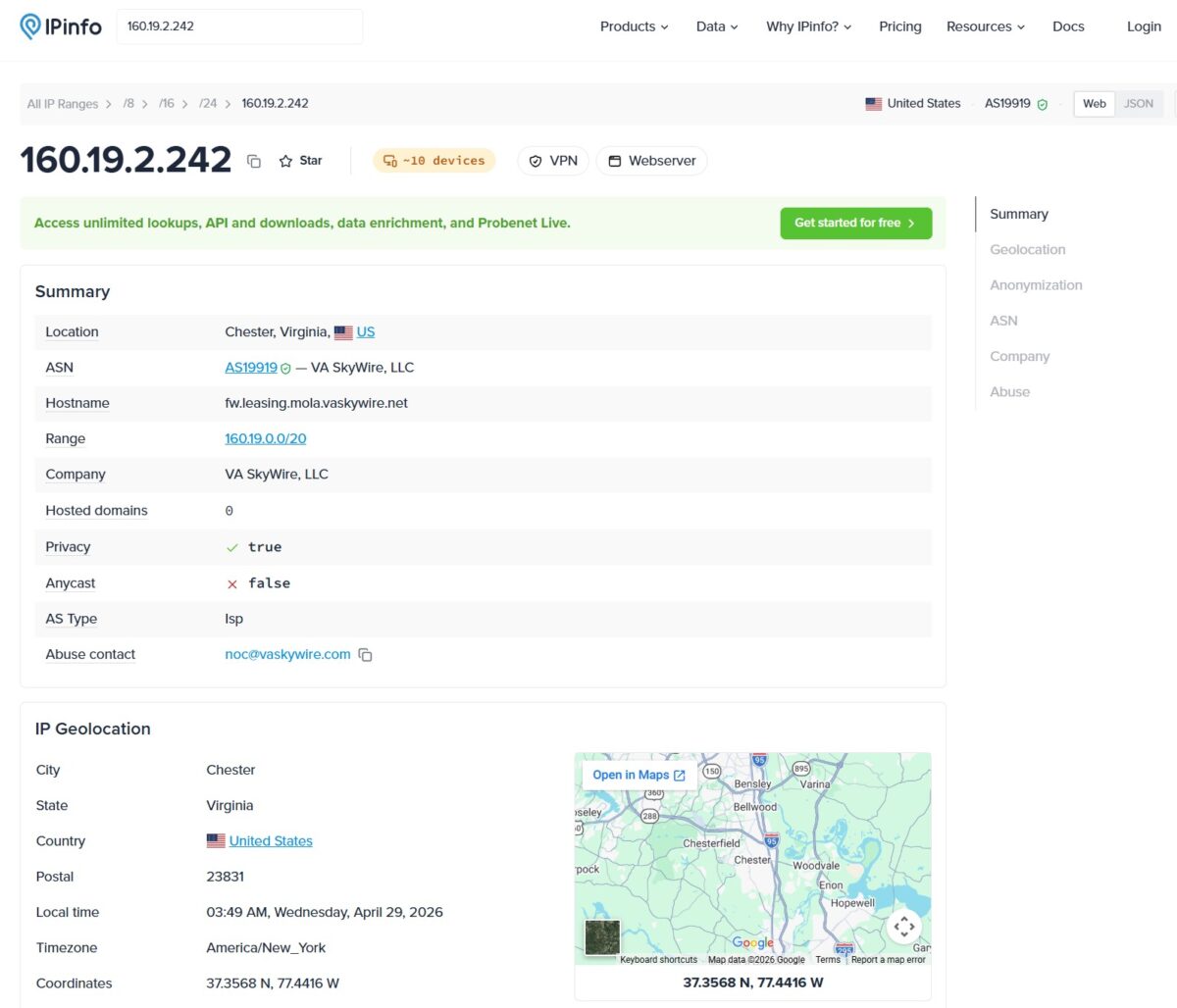Image resolution: width=1177 pixels, height=1008 pixels.
Task: Open the US country link in Location
Action: [x=366, y=332]
